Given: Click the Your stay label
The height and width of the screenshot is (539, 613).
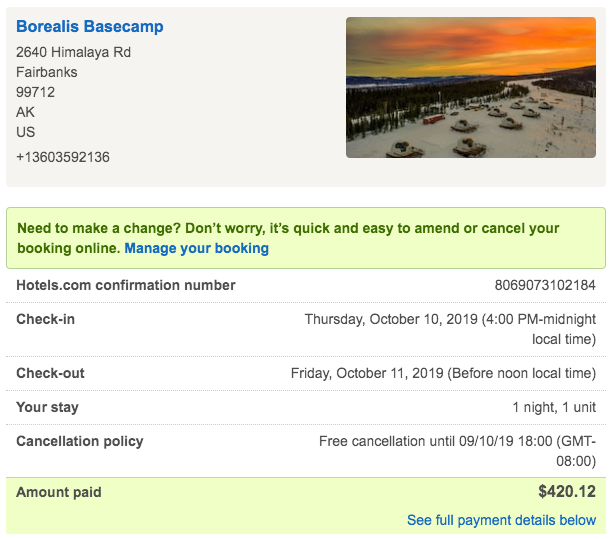Looking at the screenshot, I should 47,407.
